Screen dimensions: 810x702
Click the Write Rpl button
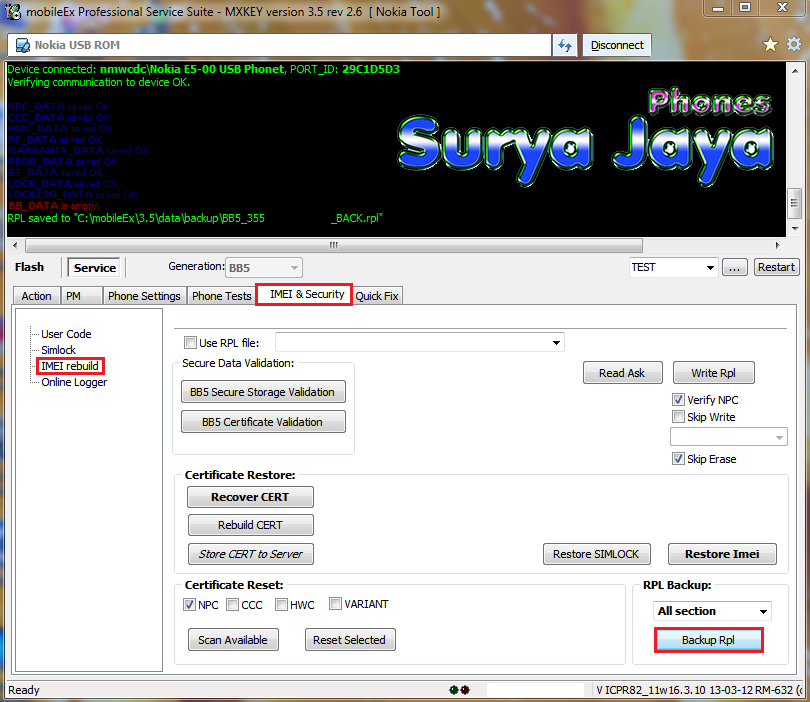pyautogui.click(x=713, y=373)
